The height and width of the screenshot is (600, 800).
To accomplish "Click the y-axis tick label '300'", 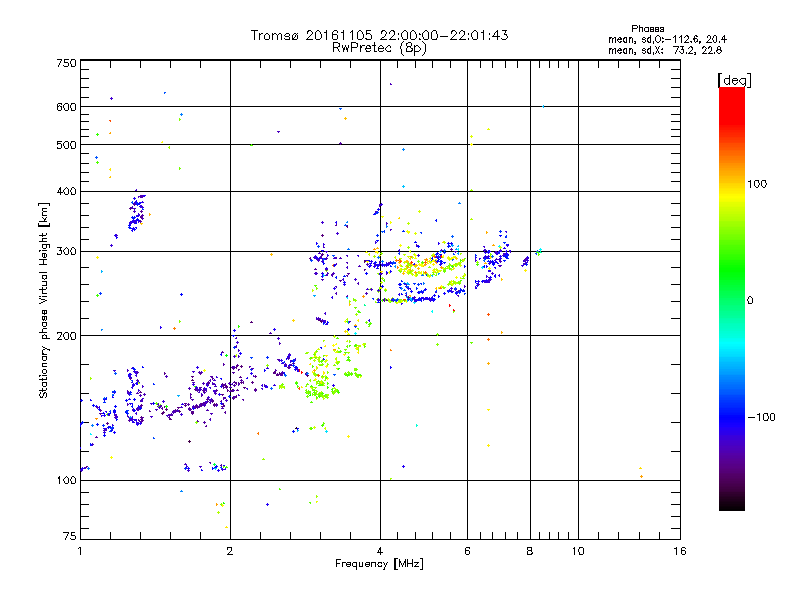I will (x=66, y=252).
